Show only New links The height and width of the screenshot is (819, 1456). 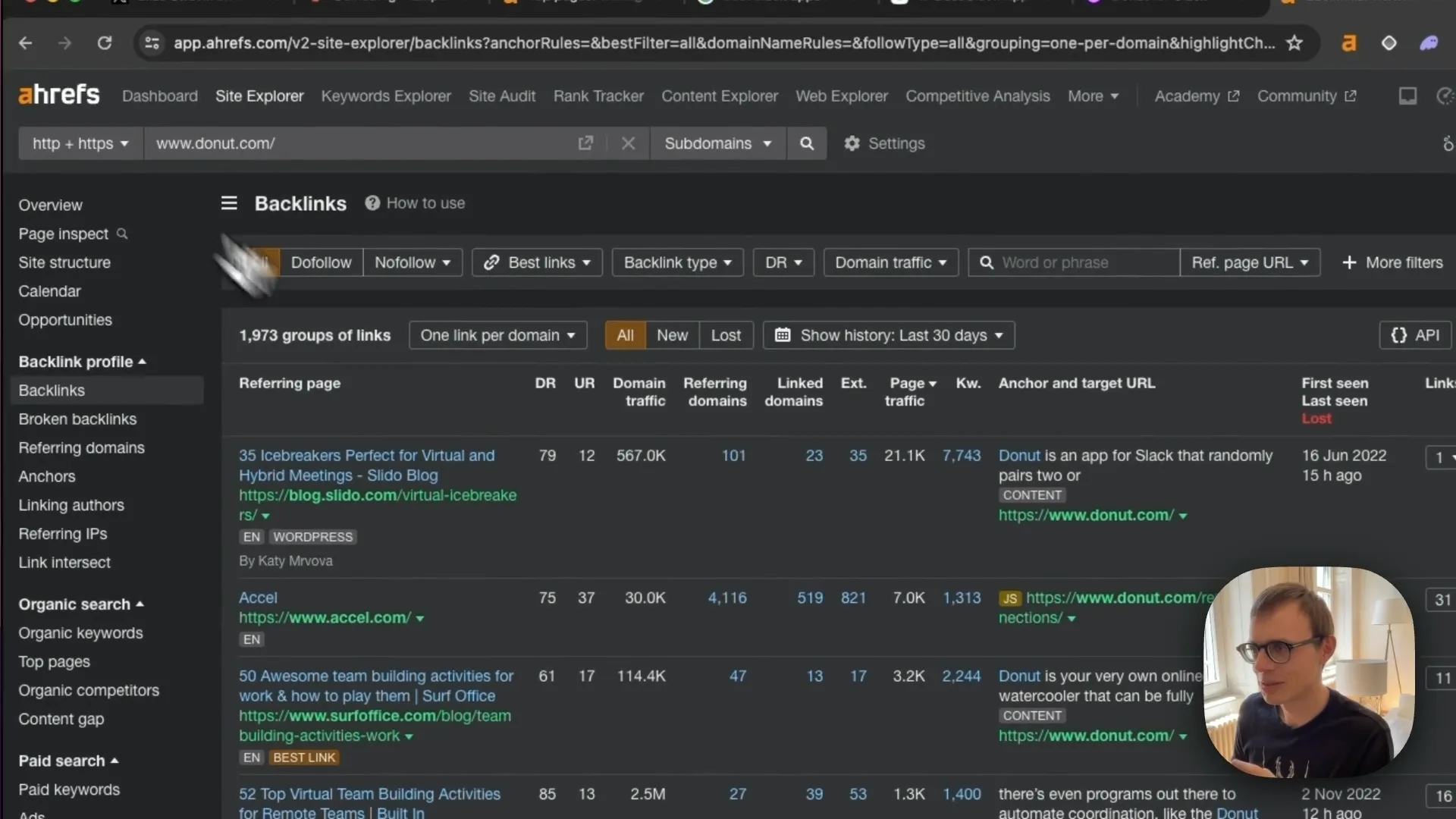click(x=672, y=335)
